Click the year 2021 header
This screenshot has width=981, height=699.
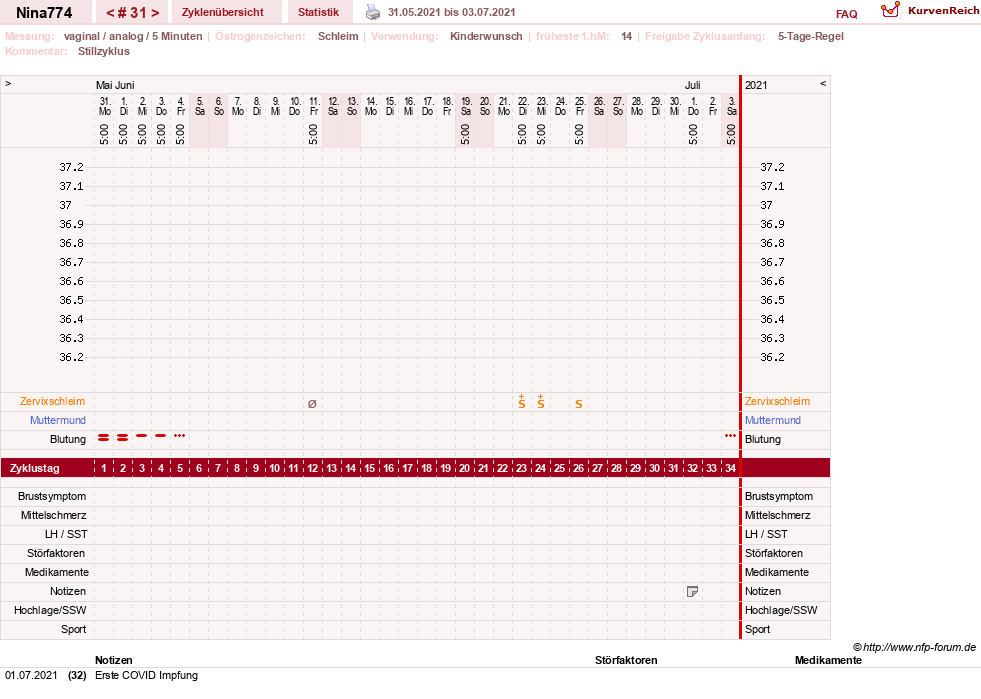[x=756, y=85]
